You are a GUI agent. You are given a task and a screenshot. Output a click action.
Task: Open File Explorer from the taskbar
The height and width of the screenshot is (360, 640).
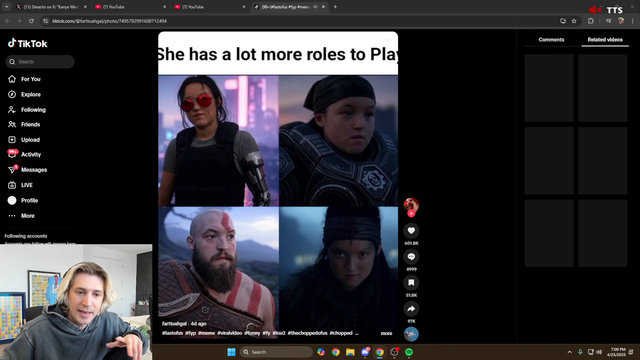(x=350, y=352)
